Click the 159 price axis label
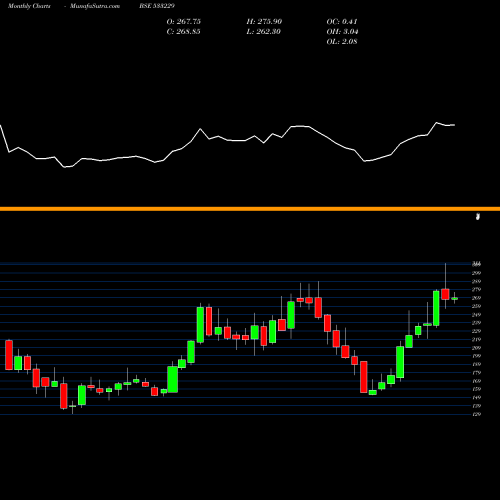Viewport: 500px width, 500px height. coord(477,389)
